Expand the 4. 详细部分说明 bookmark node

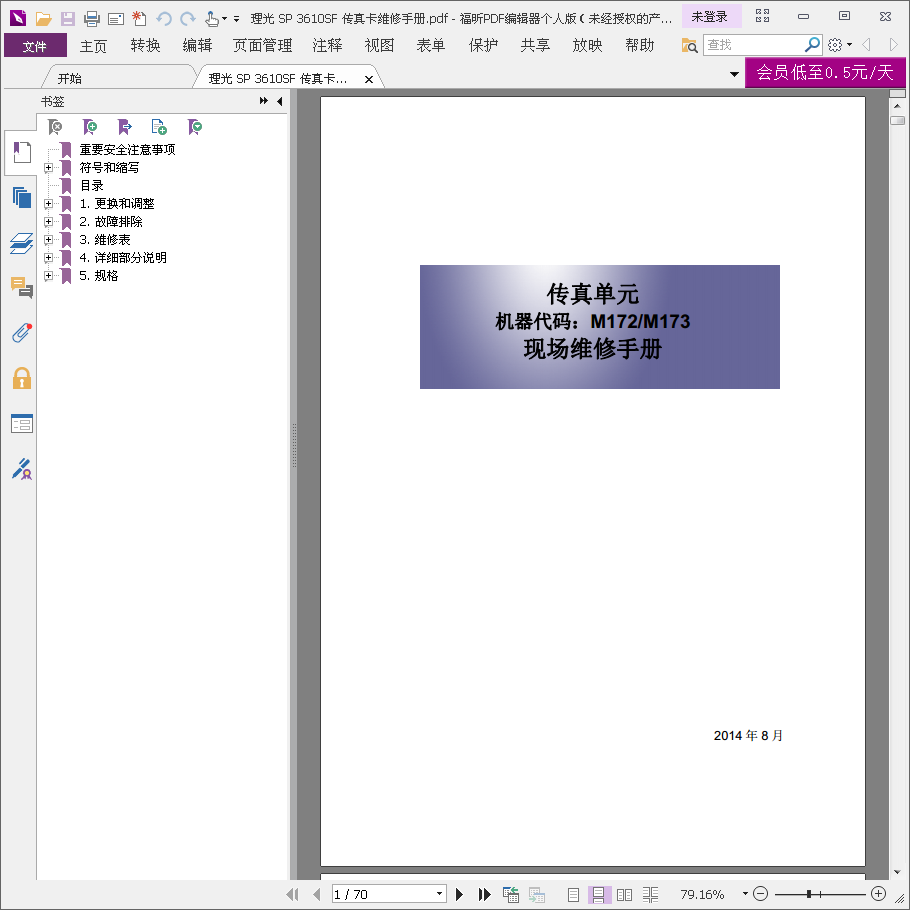click(49, 258)
